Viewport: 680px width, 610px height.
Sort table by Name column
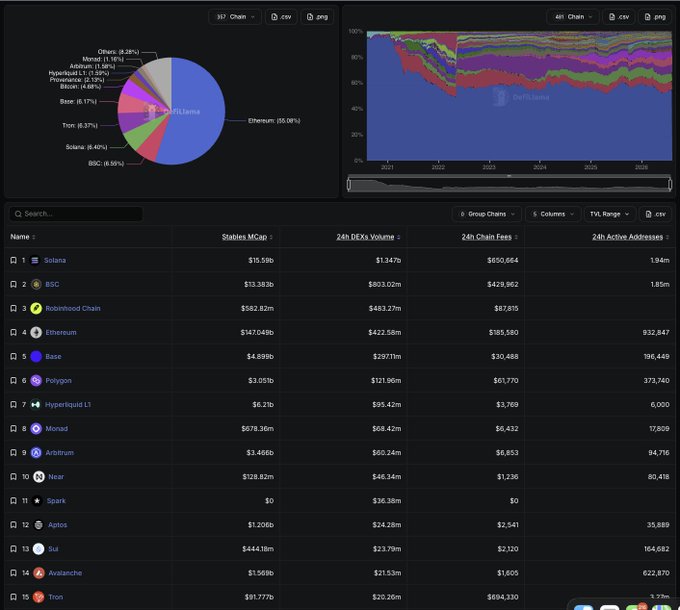point(23,237)
